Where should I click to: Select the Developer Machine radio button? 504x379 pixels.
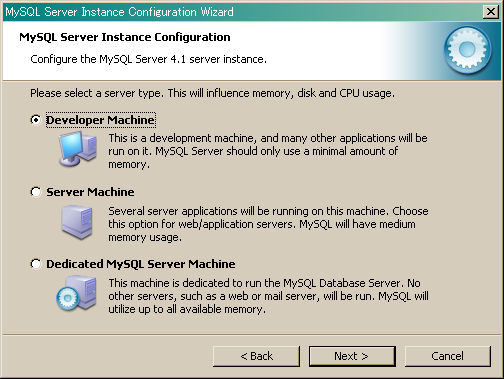tap(36, 120)
